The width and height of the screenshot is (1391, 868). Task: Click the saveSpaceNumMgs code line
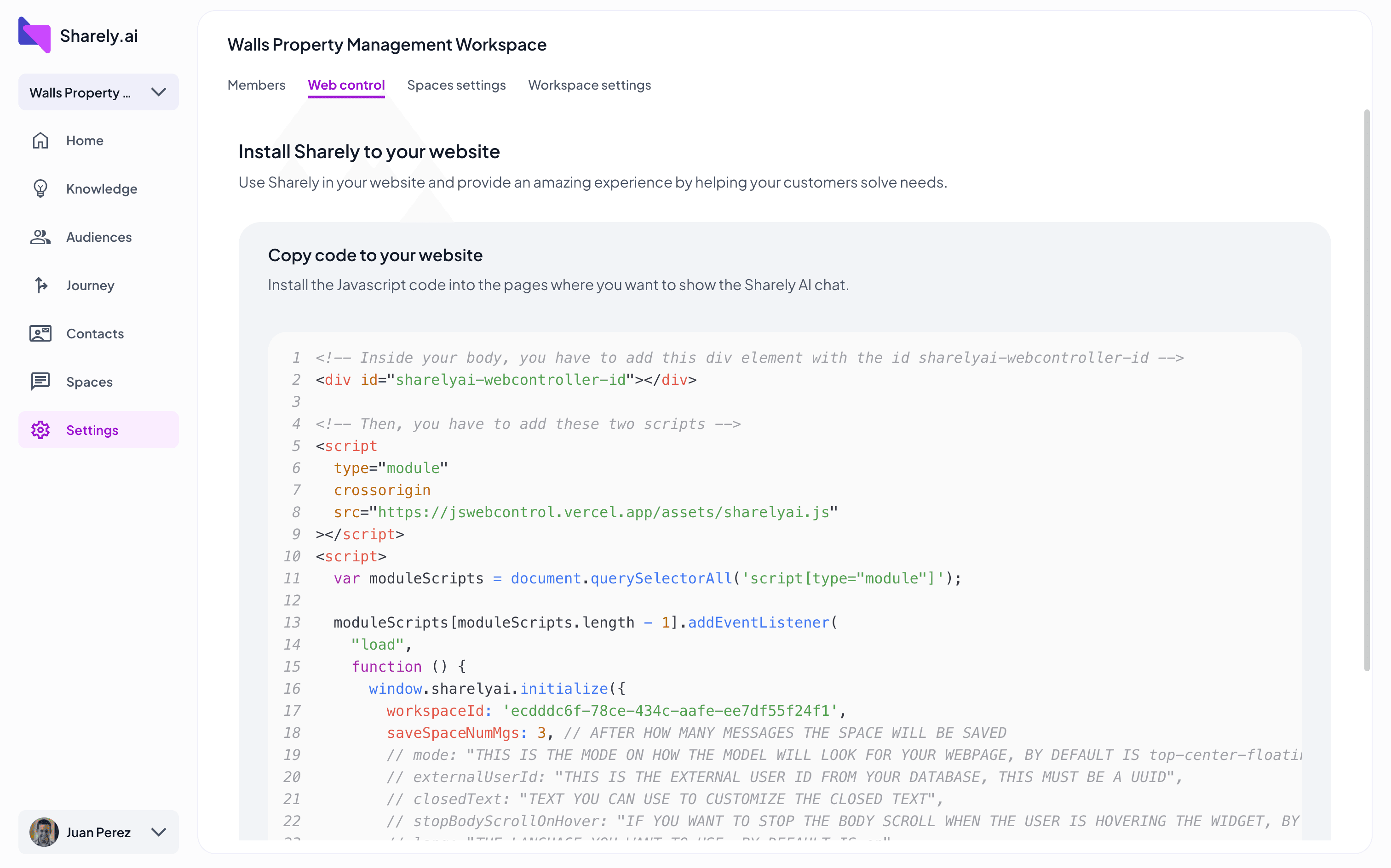coord(696,732)
